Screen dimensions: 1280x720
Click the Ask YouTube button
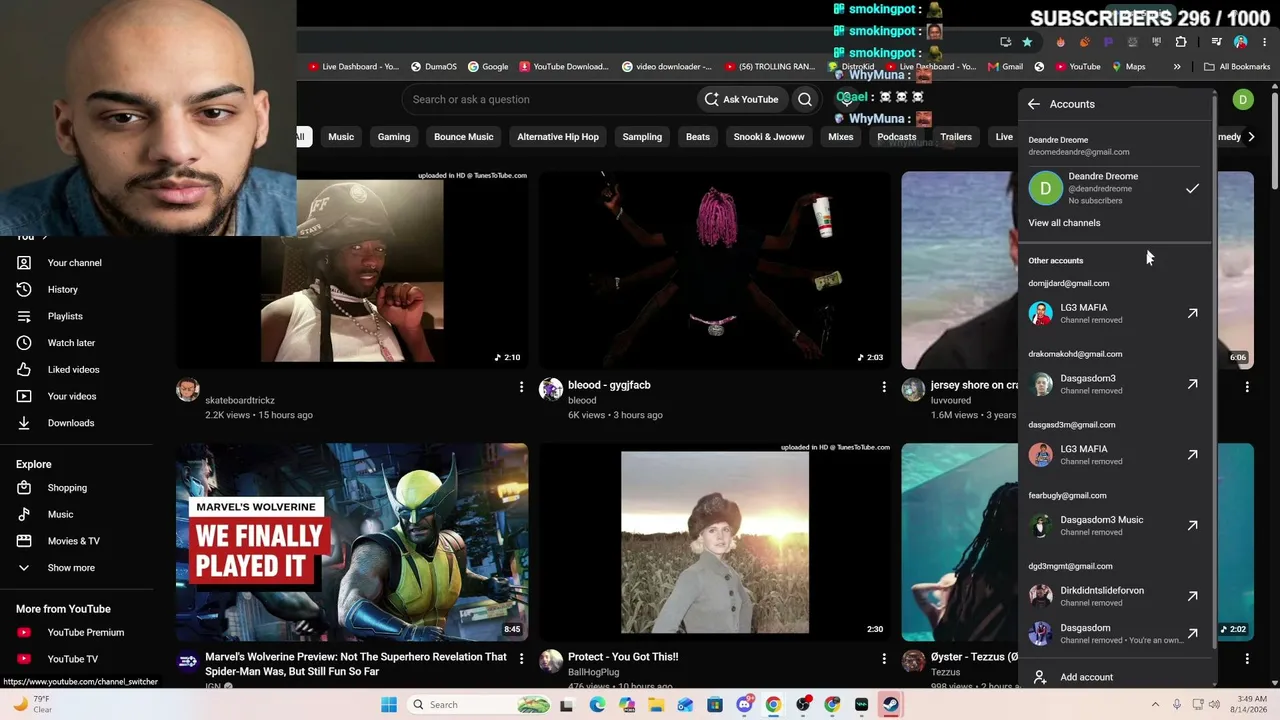[x=741, y=99]
